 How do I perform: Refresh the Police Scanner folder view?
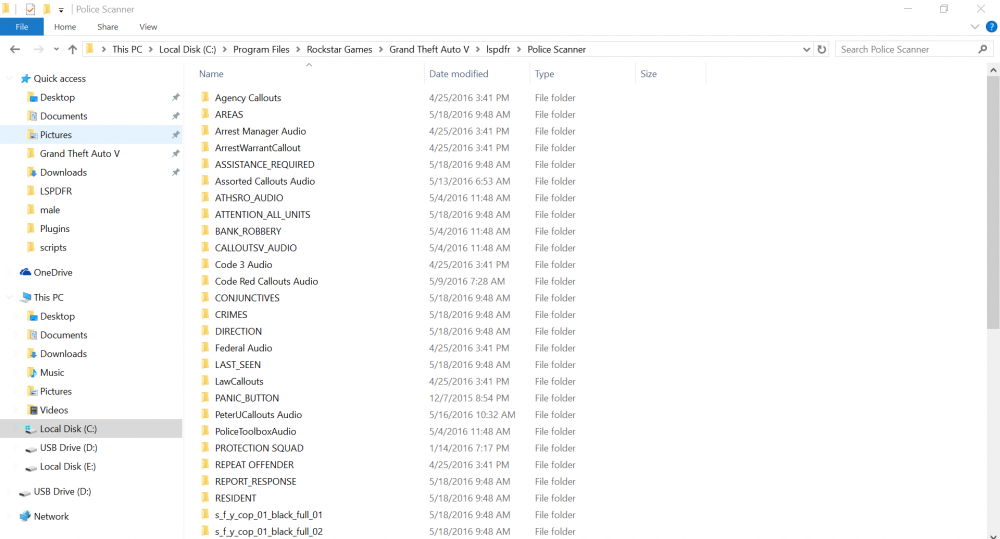coord(822,49)
